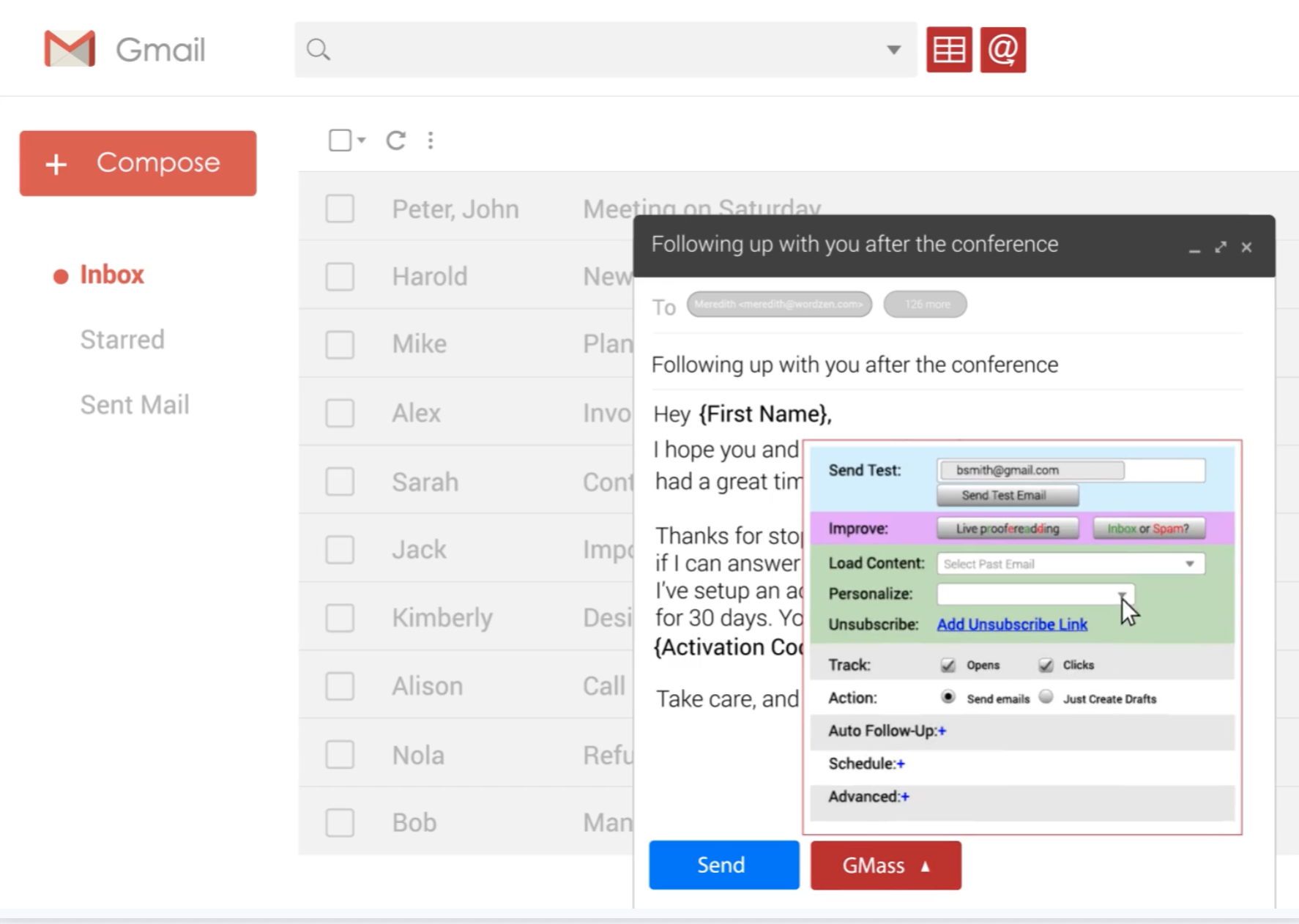Viewport: 1299px width, 924px height.
Task: Open the GMass spreadsheet connect icon
Action: coord(949,50)
